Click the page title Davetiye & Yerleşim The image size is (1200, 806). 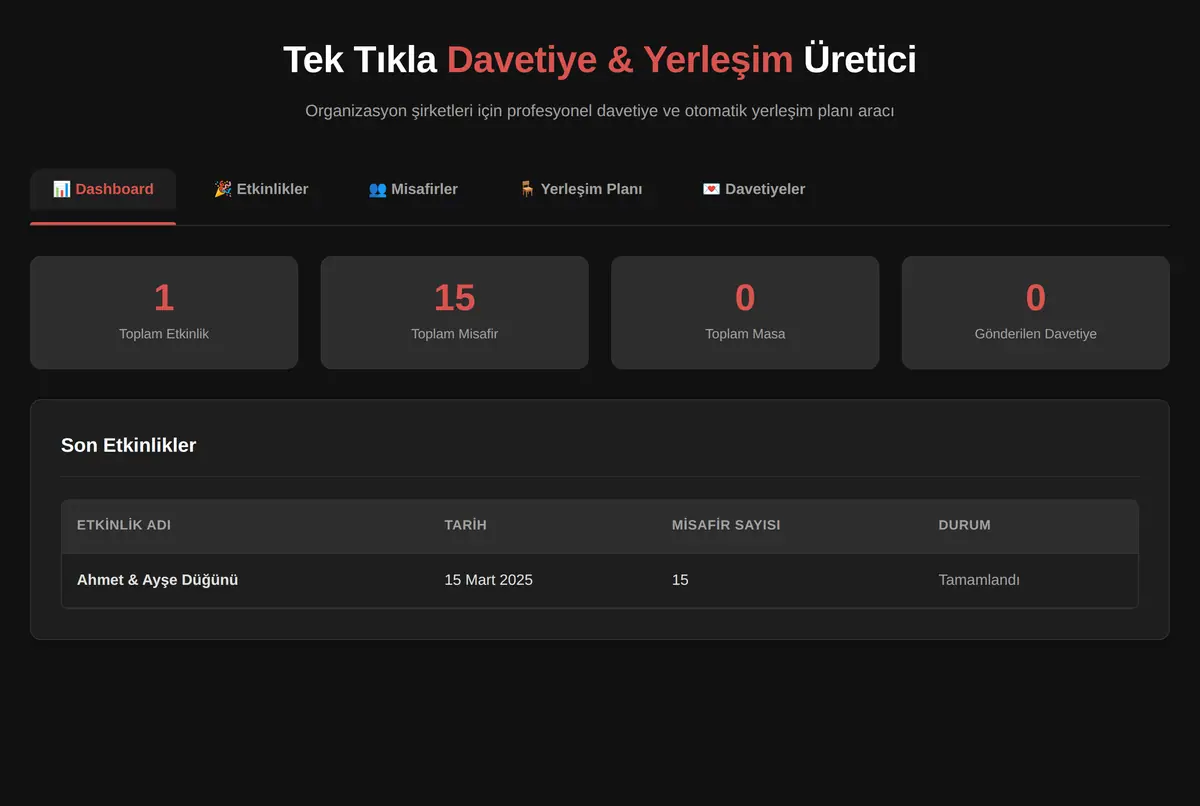coord(620,60)
